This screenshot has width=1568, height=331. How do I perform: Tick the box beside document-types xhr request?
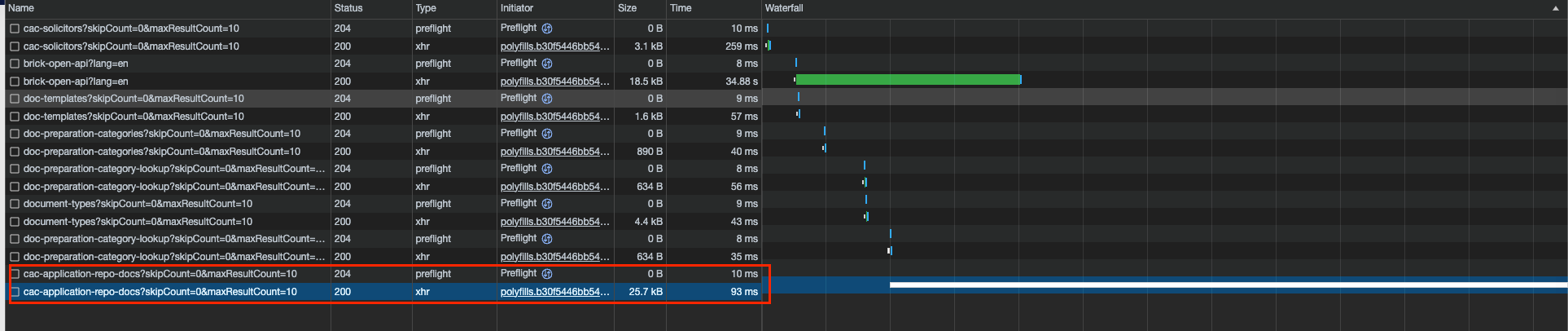(15, 222)
